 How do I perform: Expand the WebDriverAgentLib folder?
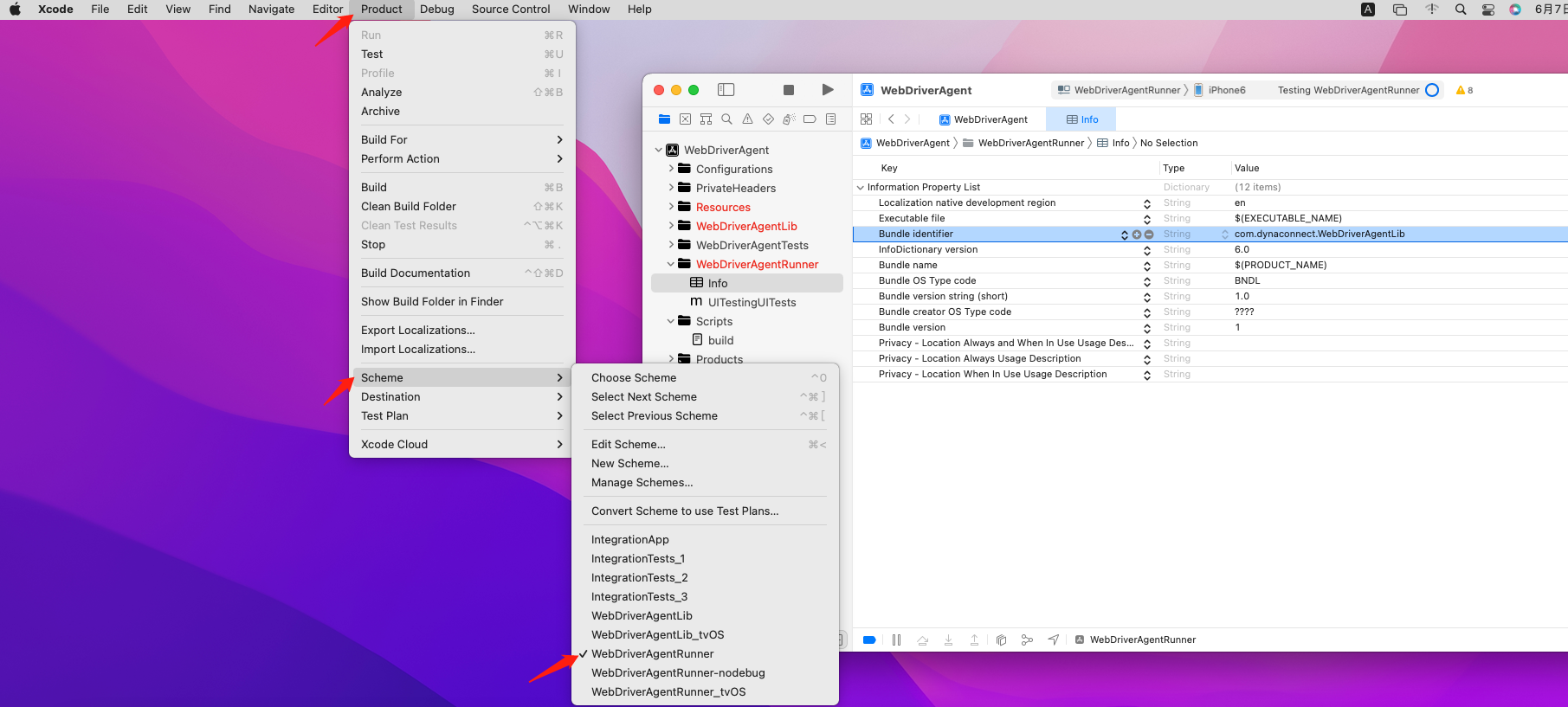coord(671,226)
